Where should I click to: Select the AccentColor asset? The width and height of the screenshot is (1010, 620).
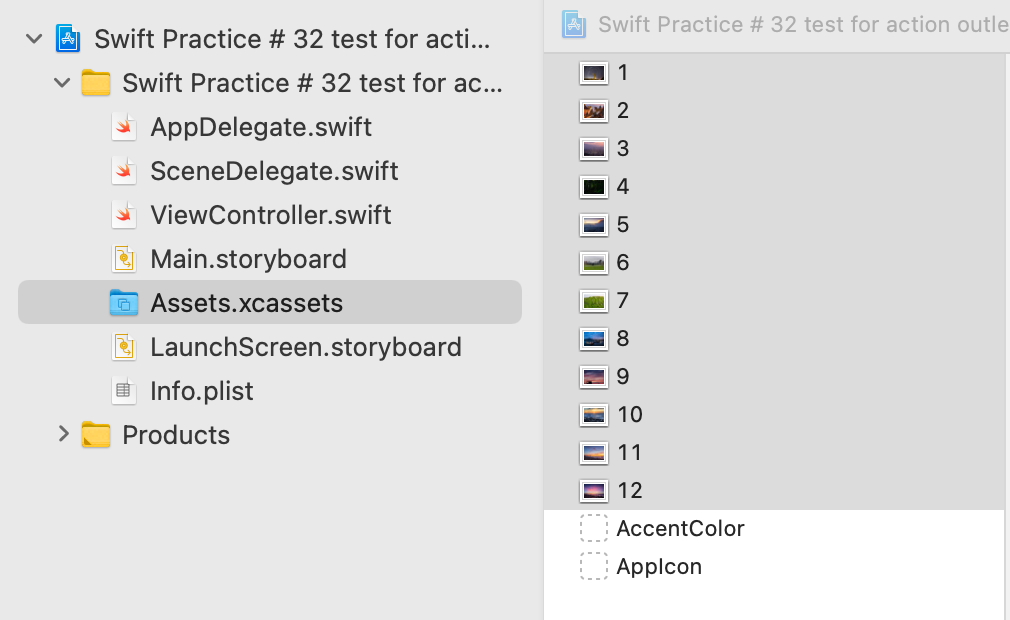tap(681, 528)
